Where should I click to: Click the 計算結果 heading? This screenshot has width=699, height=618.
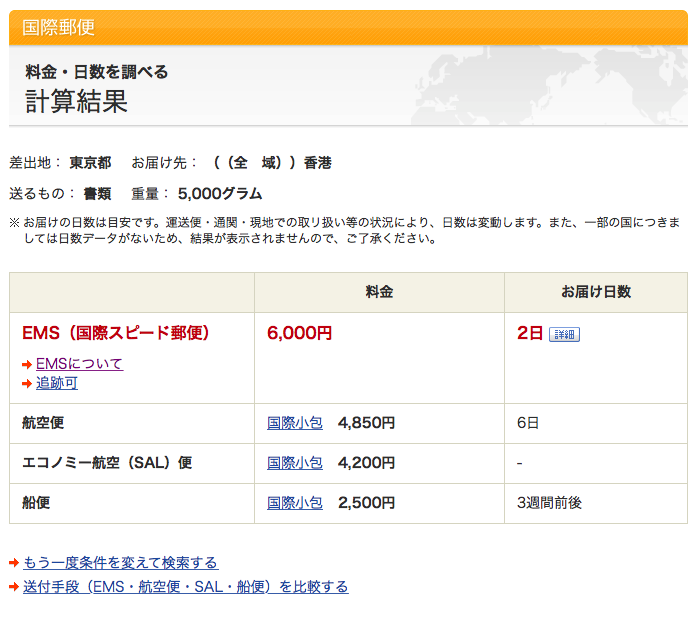point(76,102)
